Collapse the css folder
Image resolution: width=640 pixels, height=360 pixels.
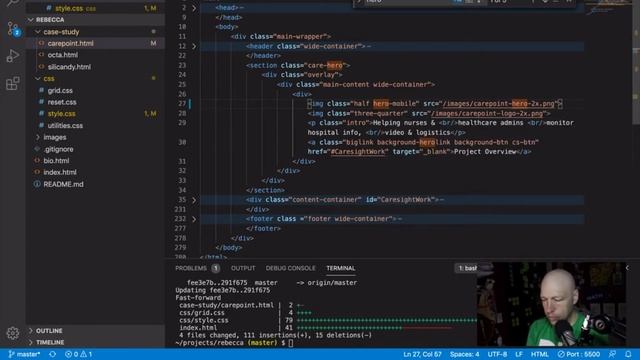click(96, 78)
